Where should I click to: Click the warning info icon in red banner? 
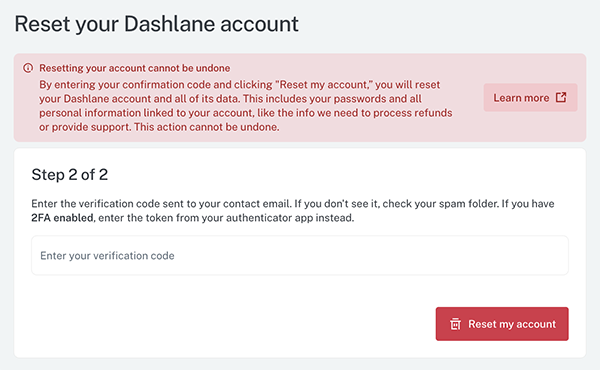click(x=28, y=68)
